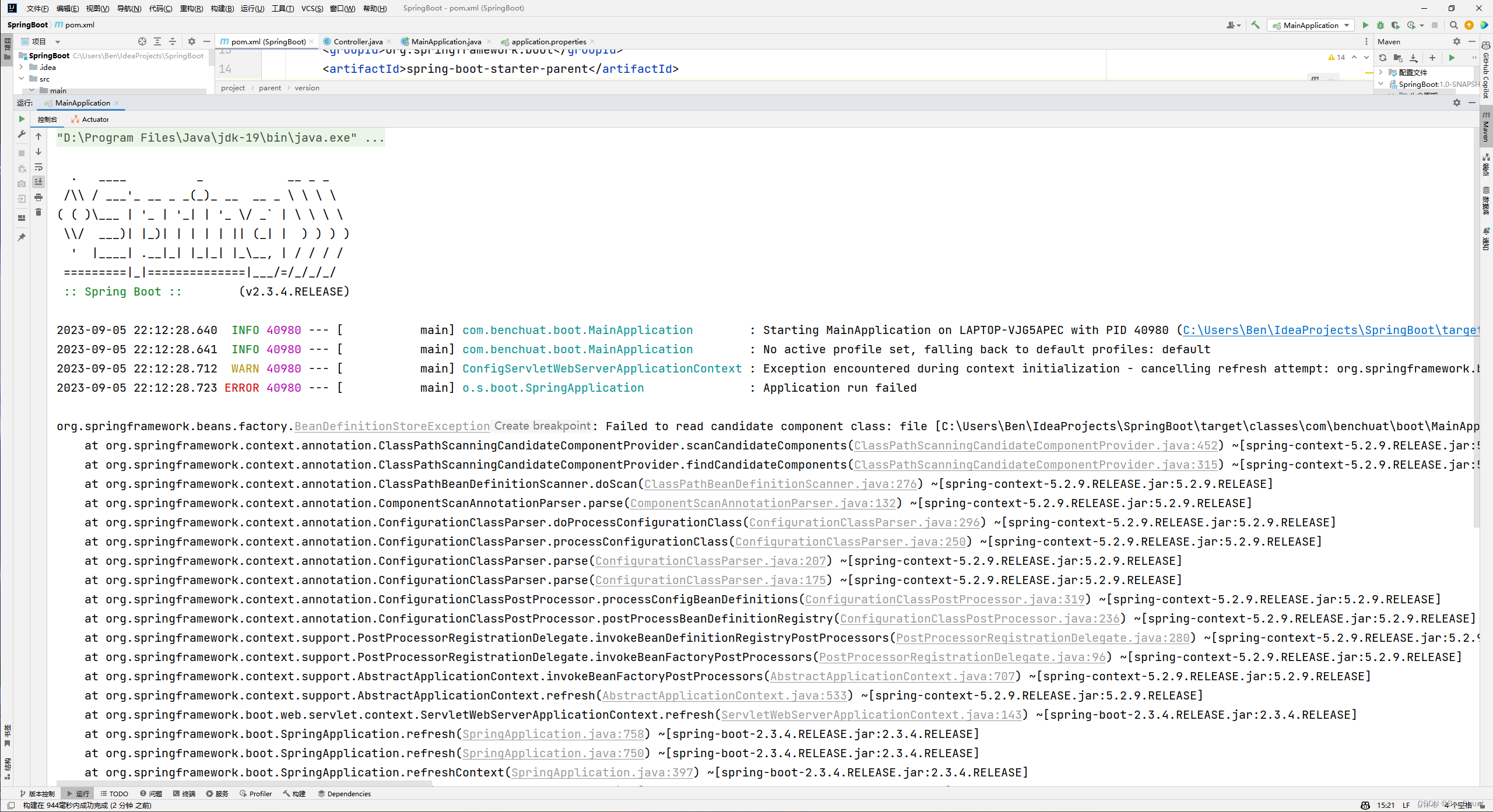Click the build hammer icon
1493x812 pixels.
(x=1256, y=25)
